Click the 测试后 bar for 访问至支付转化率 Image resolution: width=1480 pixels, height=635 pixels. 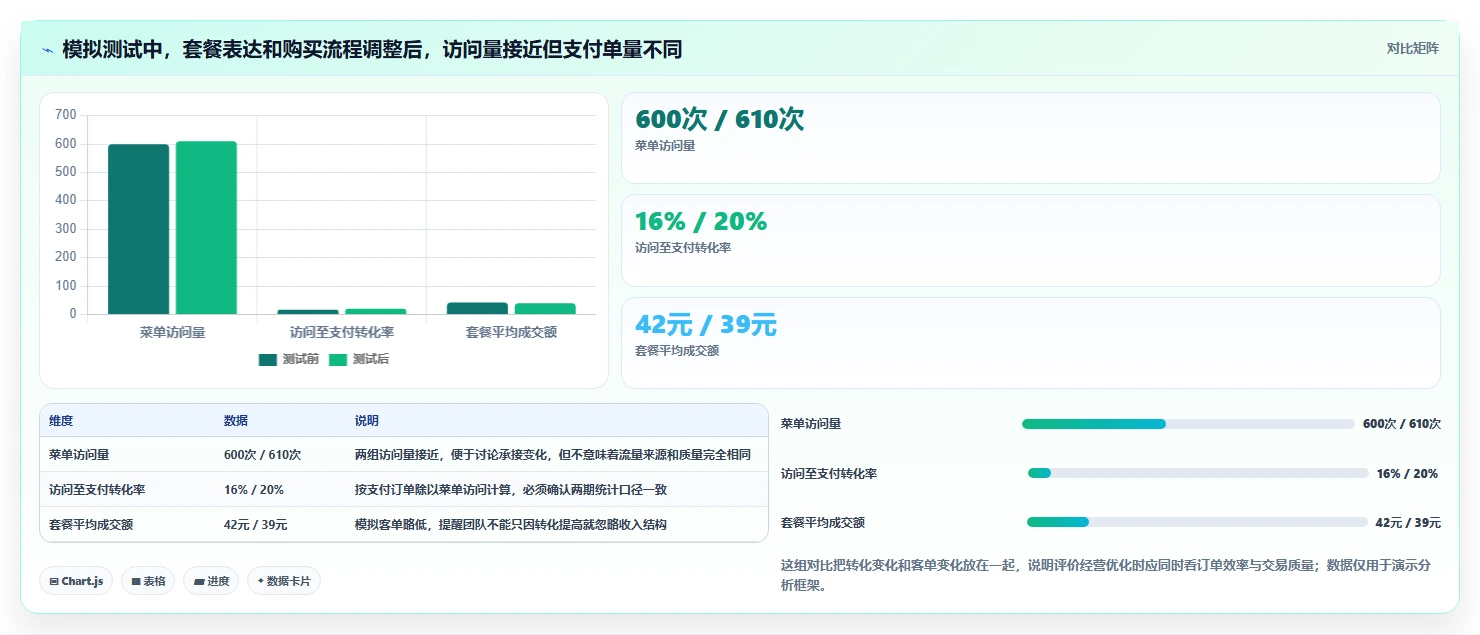[x=376, y=311]
